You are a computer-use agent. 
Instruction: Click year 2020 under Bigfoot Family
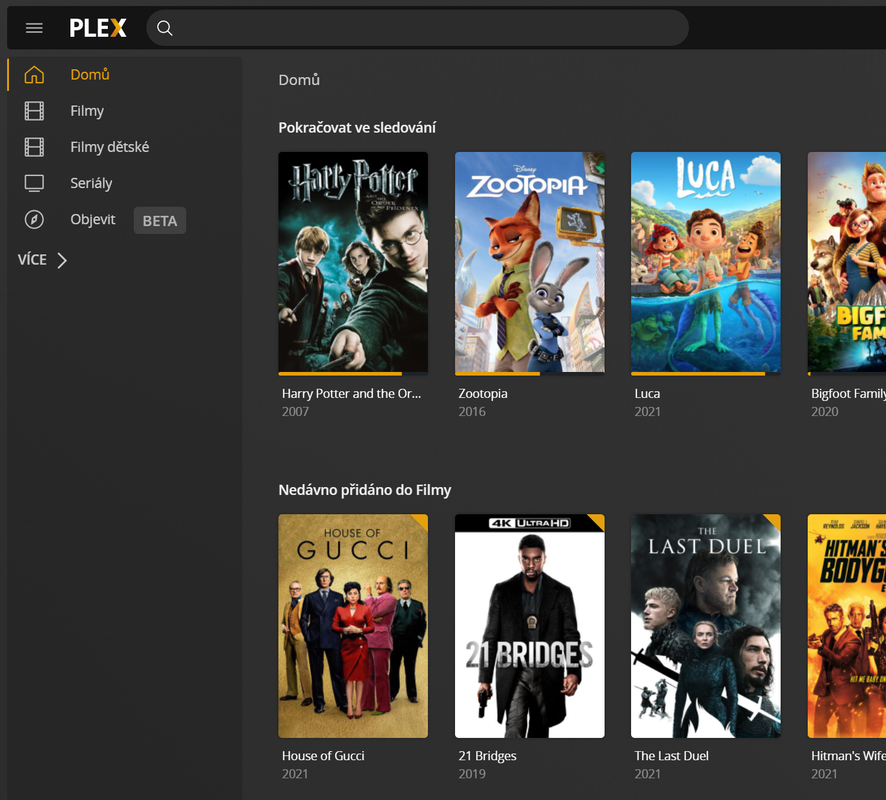[x=825, y=411]
